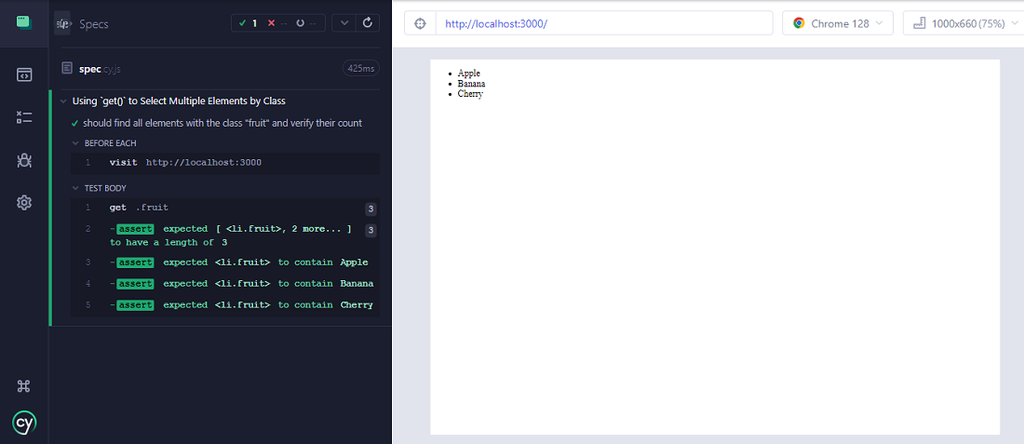
Task: Click the assertion containing Banana
Action: 225,284
